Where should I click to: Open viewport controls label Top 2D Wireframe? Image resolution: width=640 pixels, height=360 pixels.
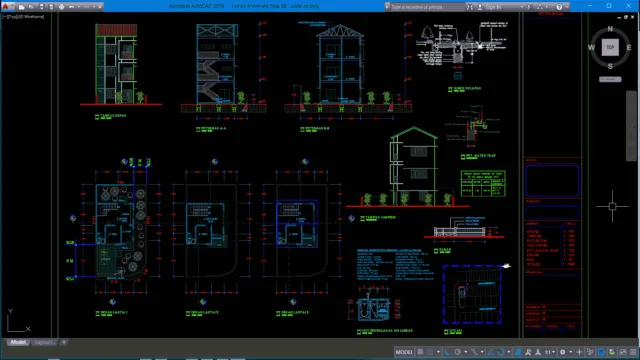(23, 17)
